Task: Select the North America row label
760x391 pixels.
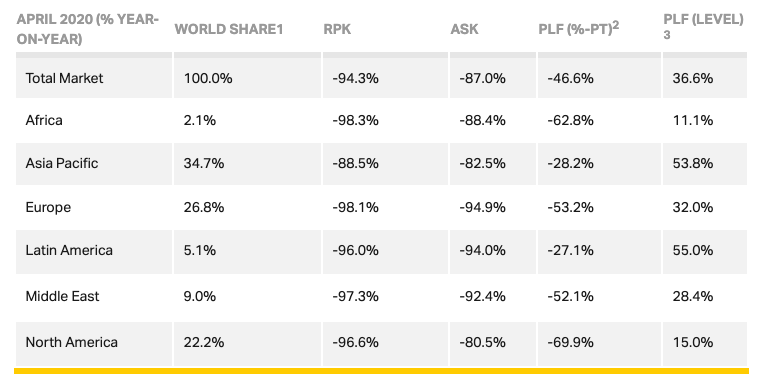Action: pos(72,342)
